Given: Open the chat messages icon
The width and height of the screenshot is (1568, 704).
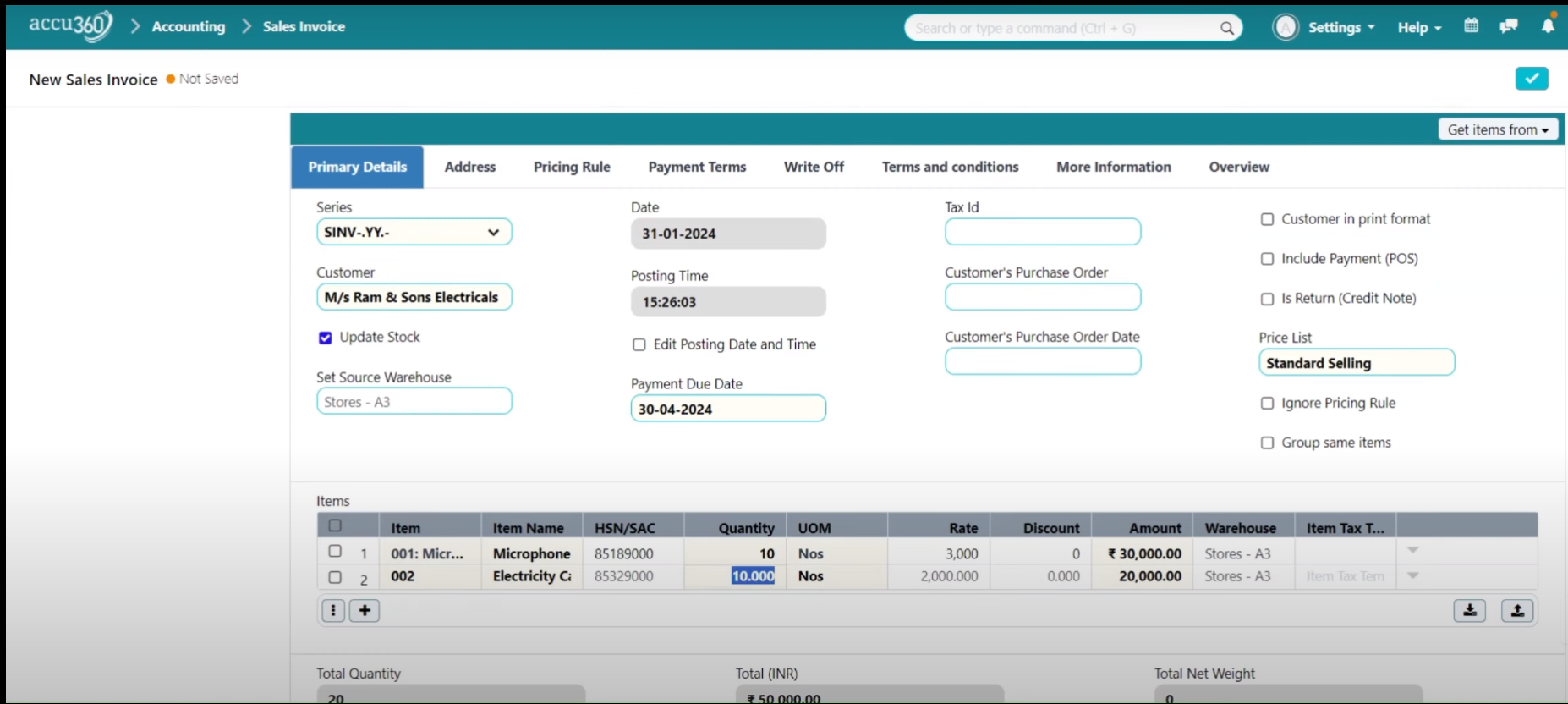Looking at the screenshot, I should point(1508,26).
